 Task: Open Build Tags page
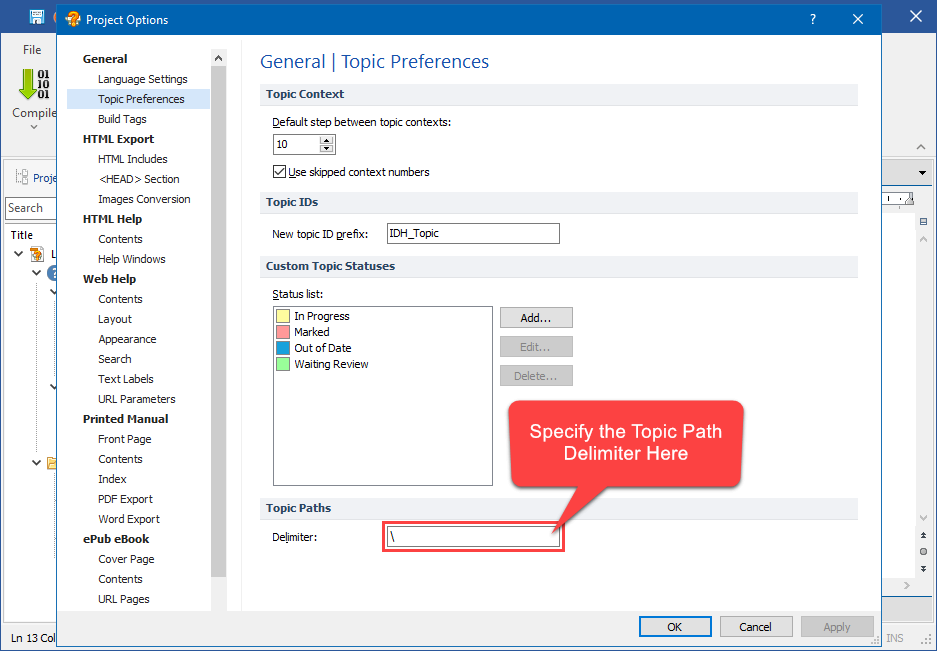pos(122,119)
